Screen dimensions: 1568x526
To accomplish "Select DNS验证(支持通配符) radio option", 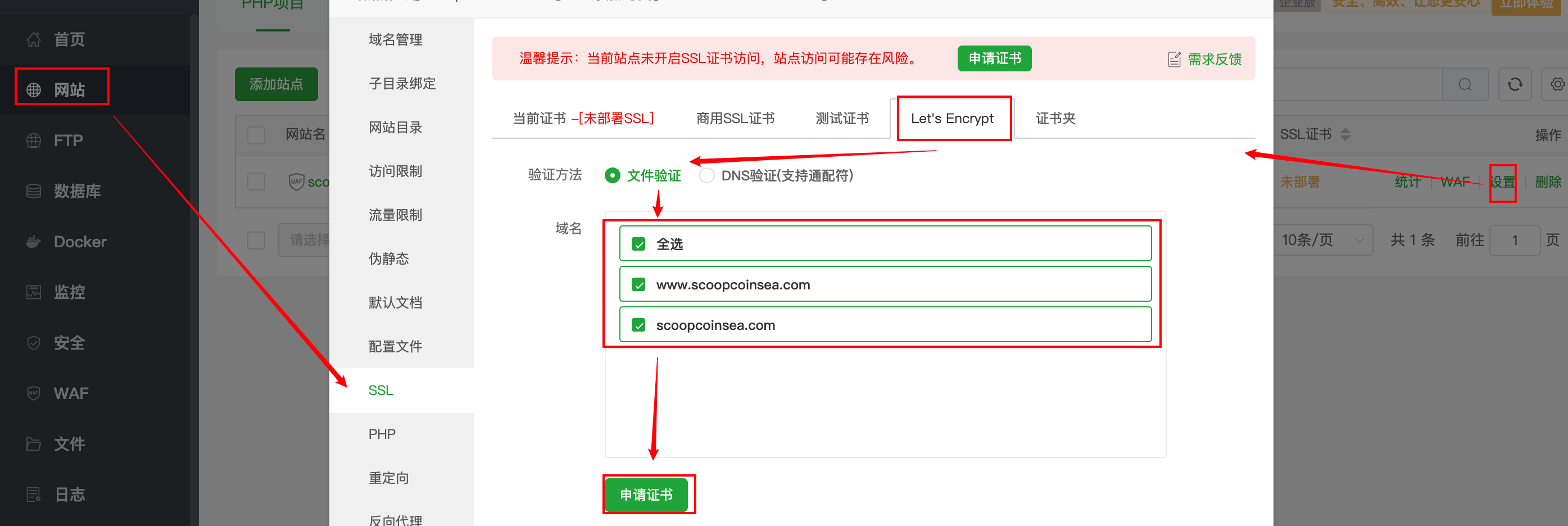I will pyautogui.click(x=706, y=175).
